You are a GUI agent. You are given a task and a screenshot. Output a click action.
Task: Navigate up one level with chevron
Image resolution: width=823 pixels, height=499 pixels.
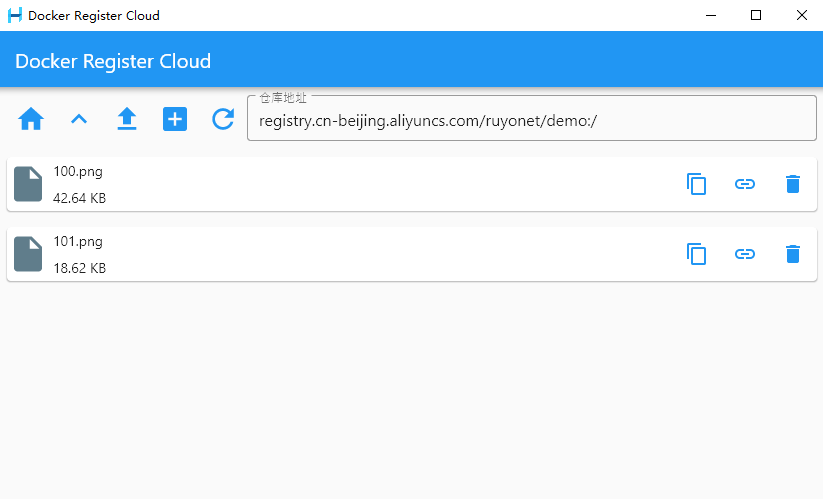79,120
